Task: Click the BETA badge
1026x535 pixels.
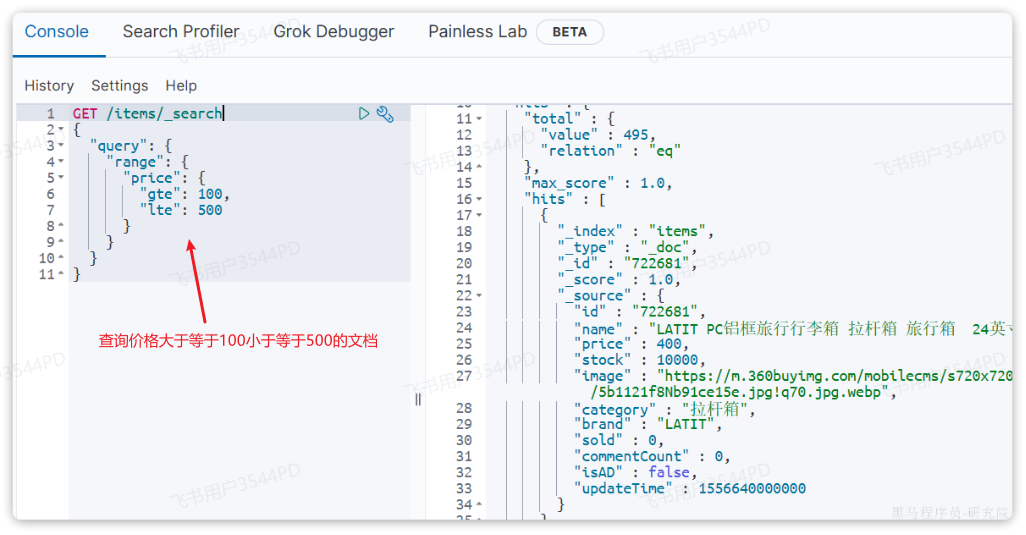Action: [x=569, y=32]
